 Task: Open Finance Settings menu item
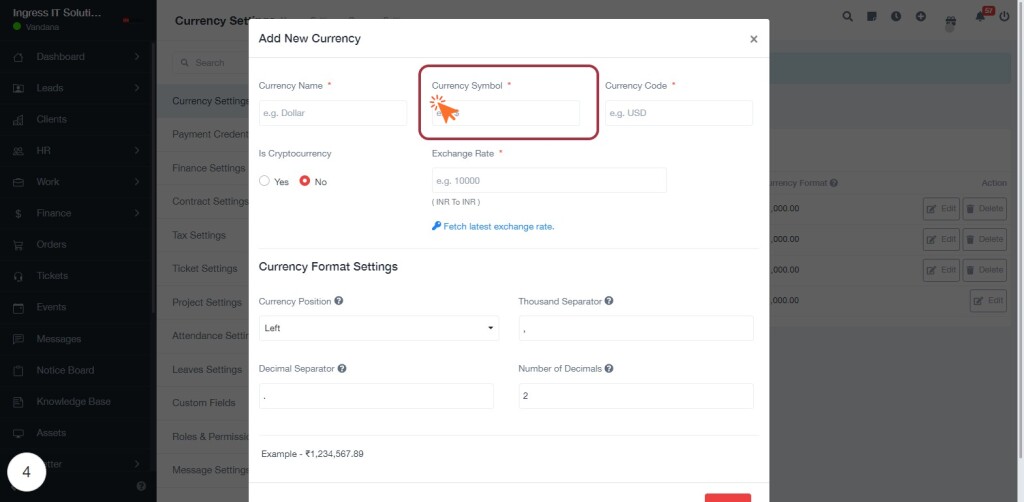pyautogui.click(x=208, y=168)
